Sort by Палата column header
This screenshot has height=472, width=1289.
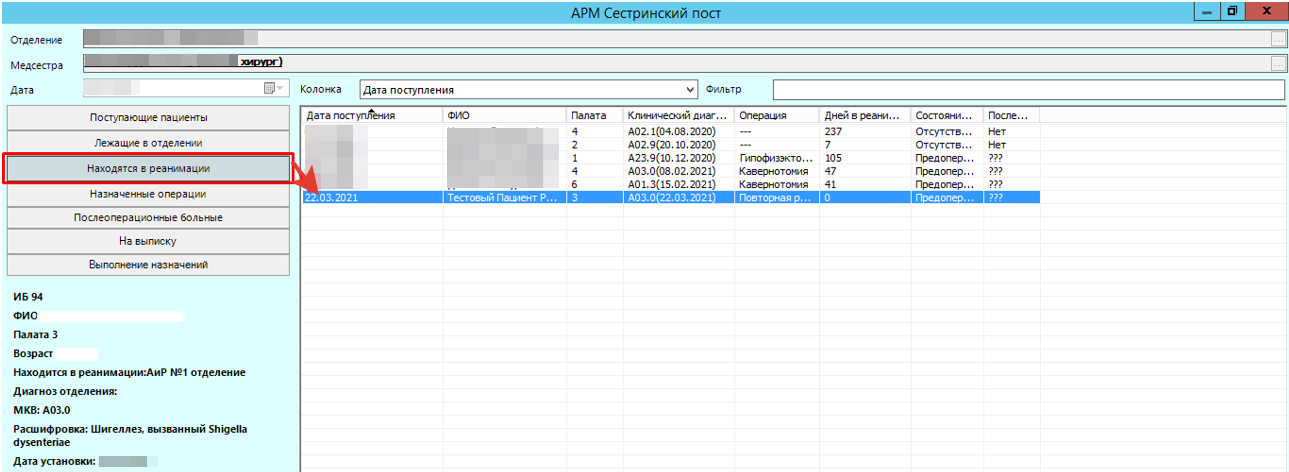(595, 116)
